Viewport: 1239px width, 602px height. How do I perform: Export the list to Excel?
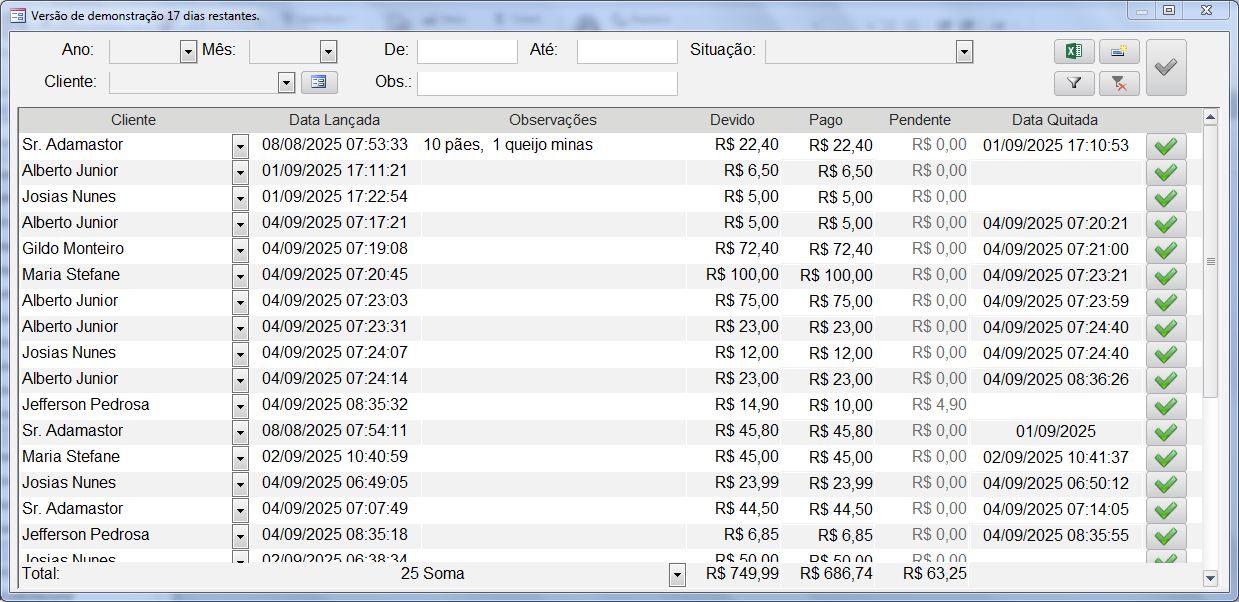coord(1074,52)
